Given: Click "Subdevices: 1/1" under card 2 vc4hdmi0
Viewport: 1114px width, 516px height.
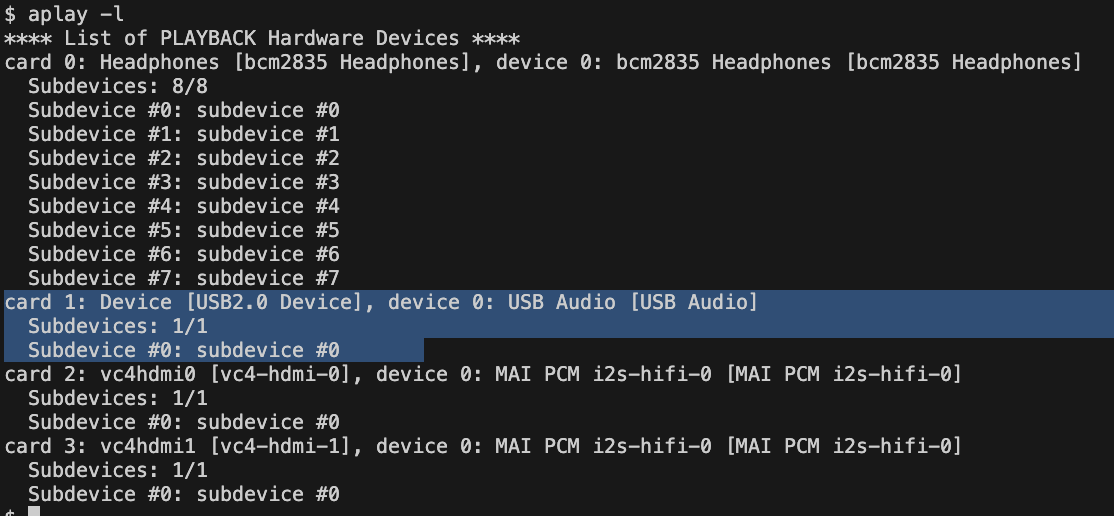Looking at the screenshot, I should click(118, 398).
